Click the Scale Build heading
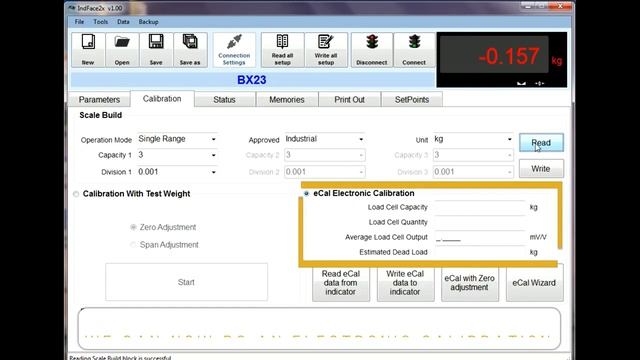This screenshot has height=360, width=640. (x=100, y=115)
